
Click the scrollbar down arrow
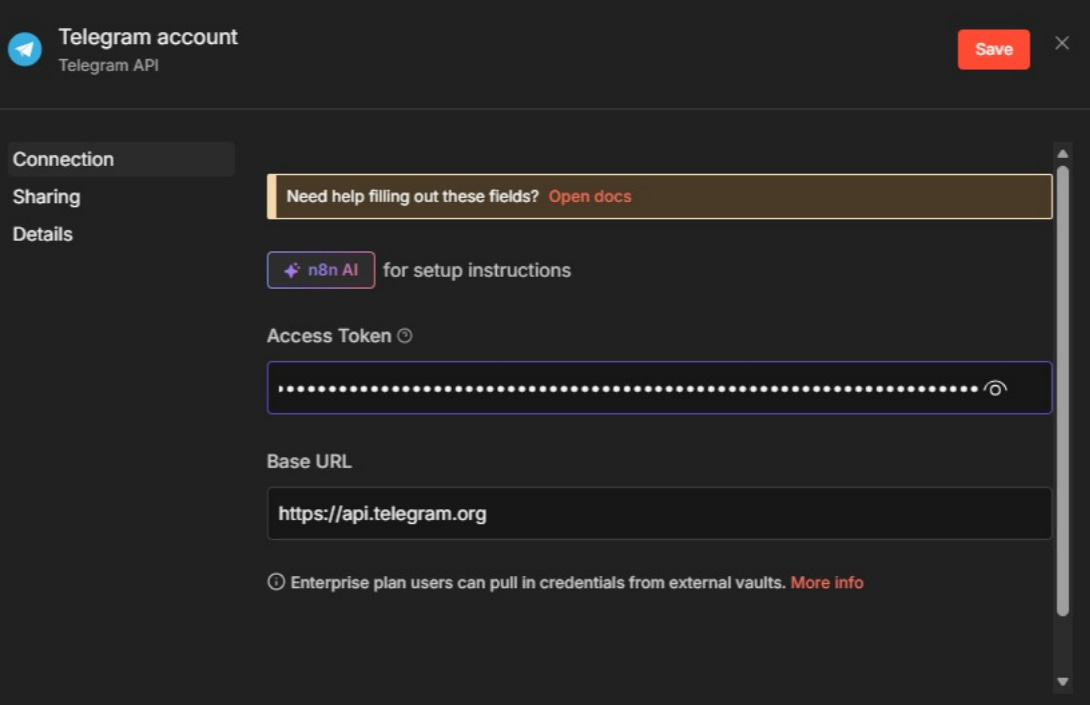1062,682
